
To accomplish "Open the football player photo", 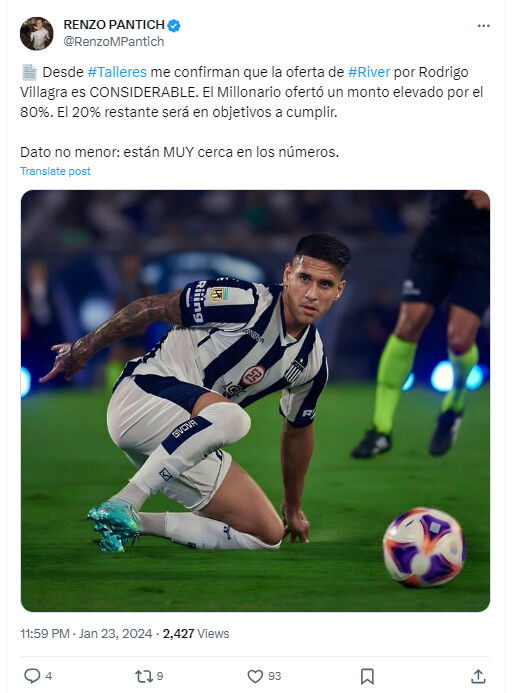I will point(255,401).
